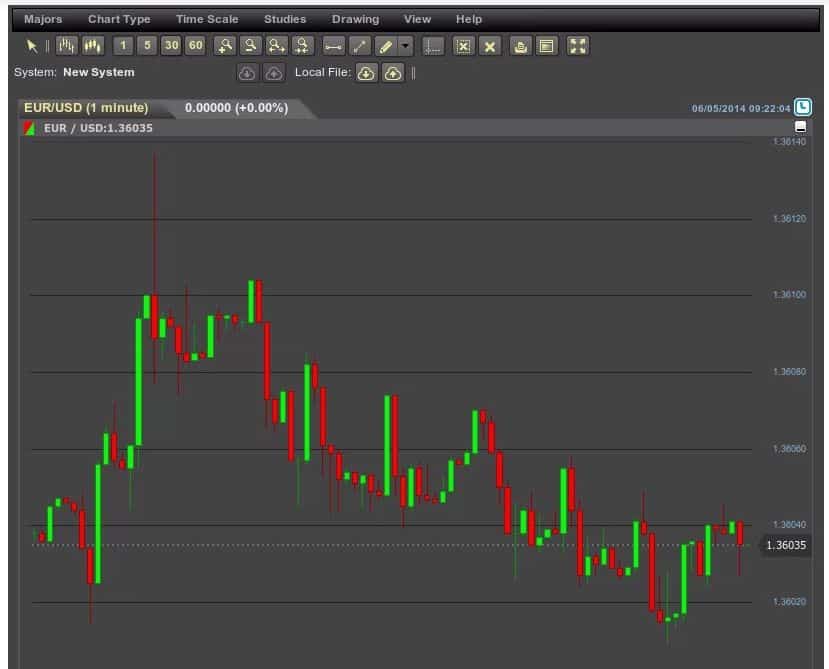Image resolution: width=829 pixels, height=669 pixels.
Task: Minimize the EUR / USD chart panel
Action: click(x=800, y=127)
